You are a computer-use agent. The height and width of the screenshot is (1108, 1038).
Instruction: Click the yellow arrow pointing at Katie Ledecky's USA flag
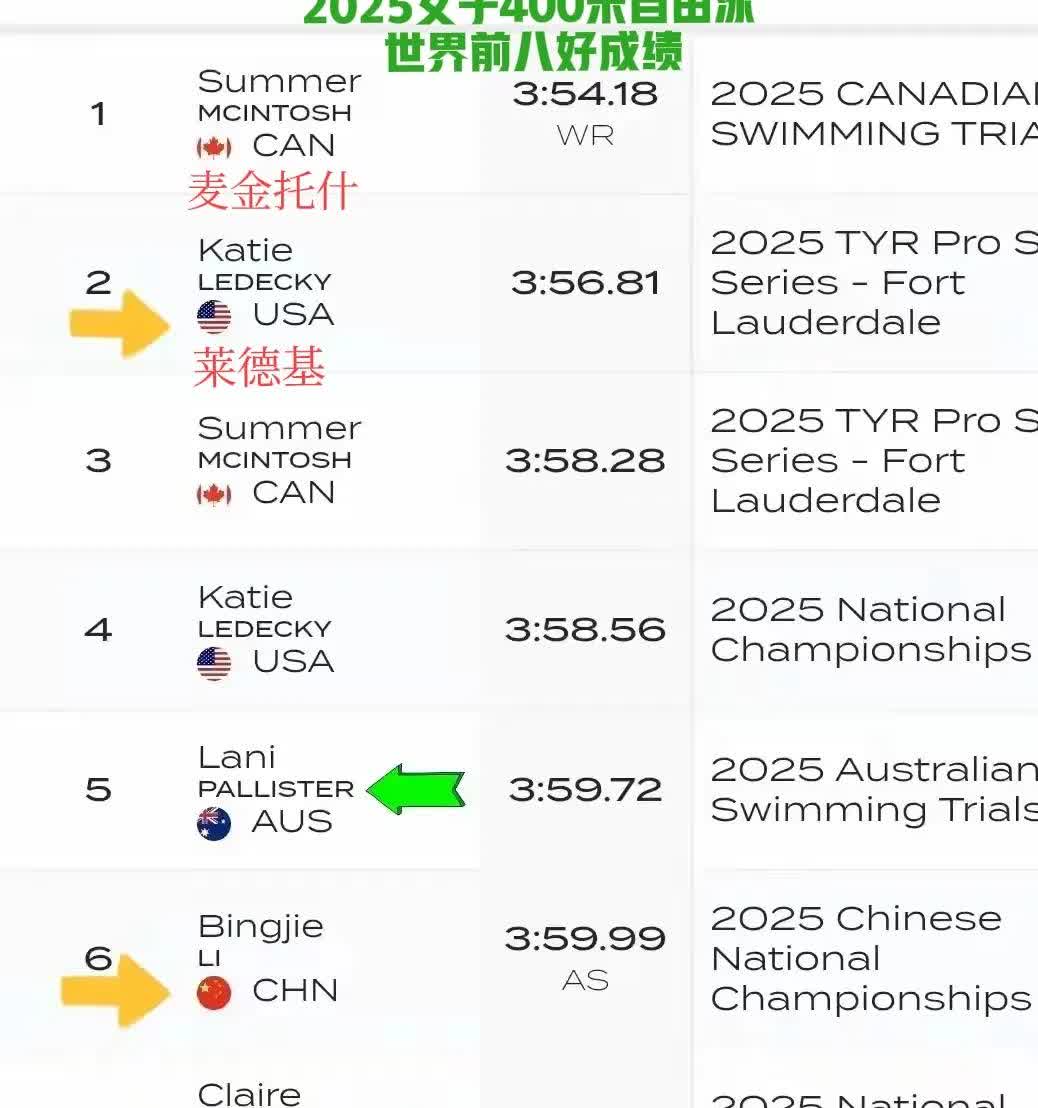[118, 322]
